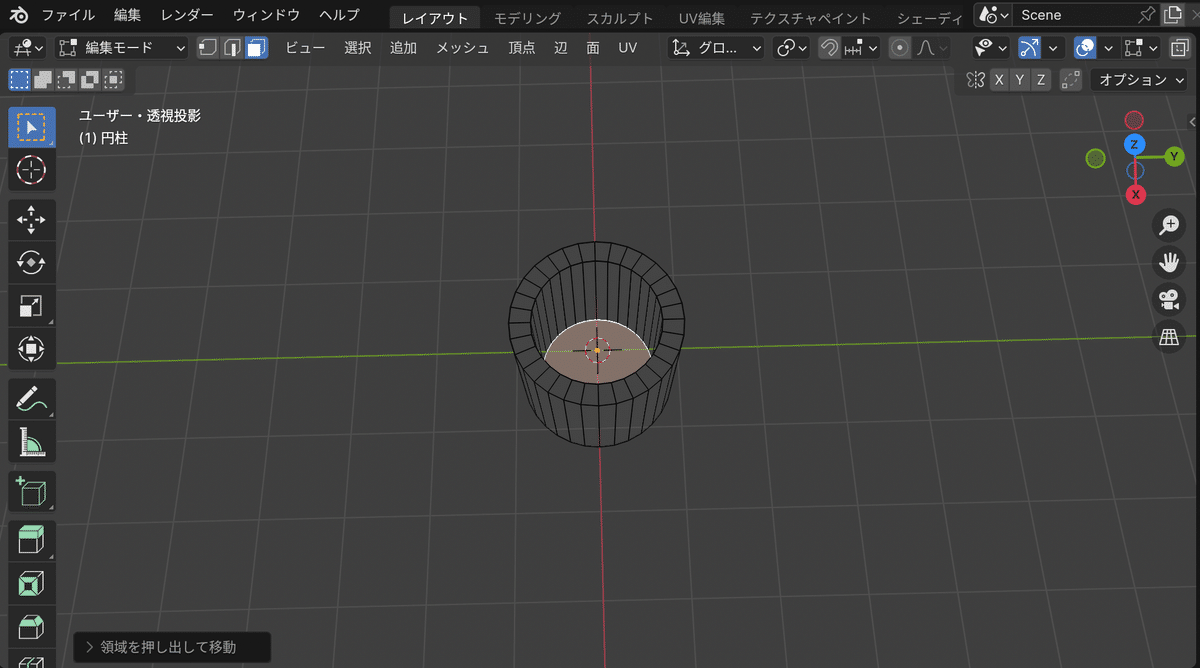Viewport: 1200px width, 668px height.
Task: Select the box select tool in toolbar
Action: pos(32,127)
